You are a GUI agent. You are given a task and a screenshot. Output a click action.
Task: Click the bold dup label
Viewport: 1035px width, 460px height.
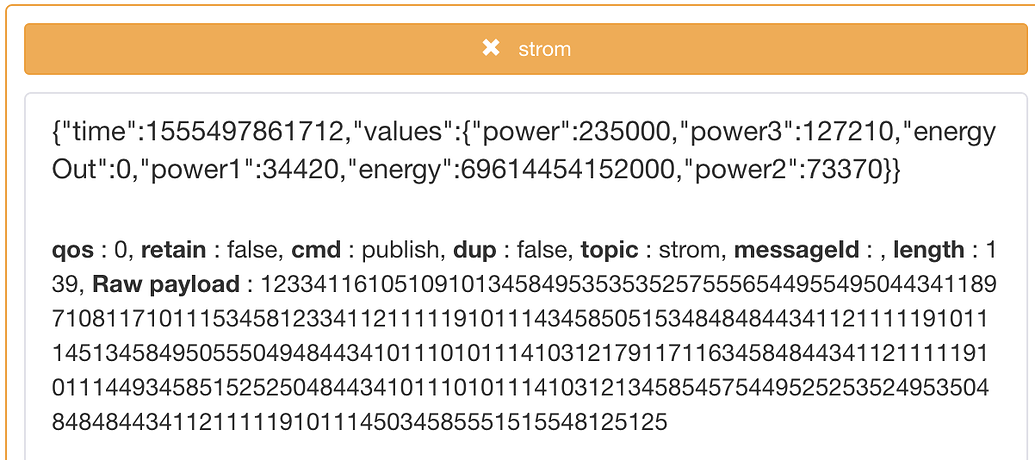pos(473,250)
